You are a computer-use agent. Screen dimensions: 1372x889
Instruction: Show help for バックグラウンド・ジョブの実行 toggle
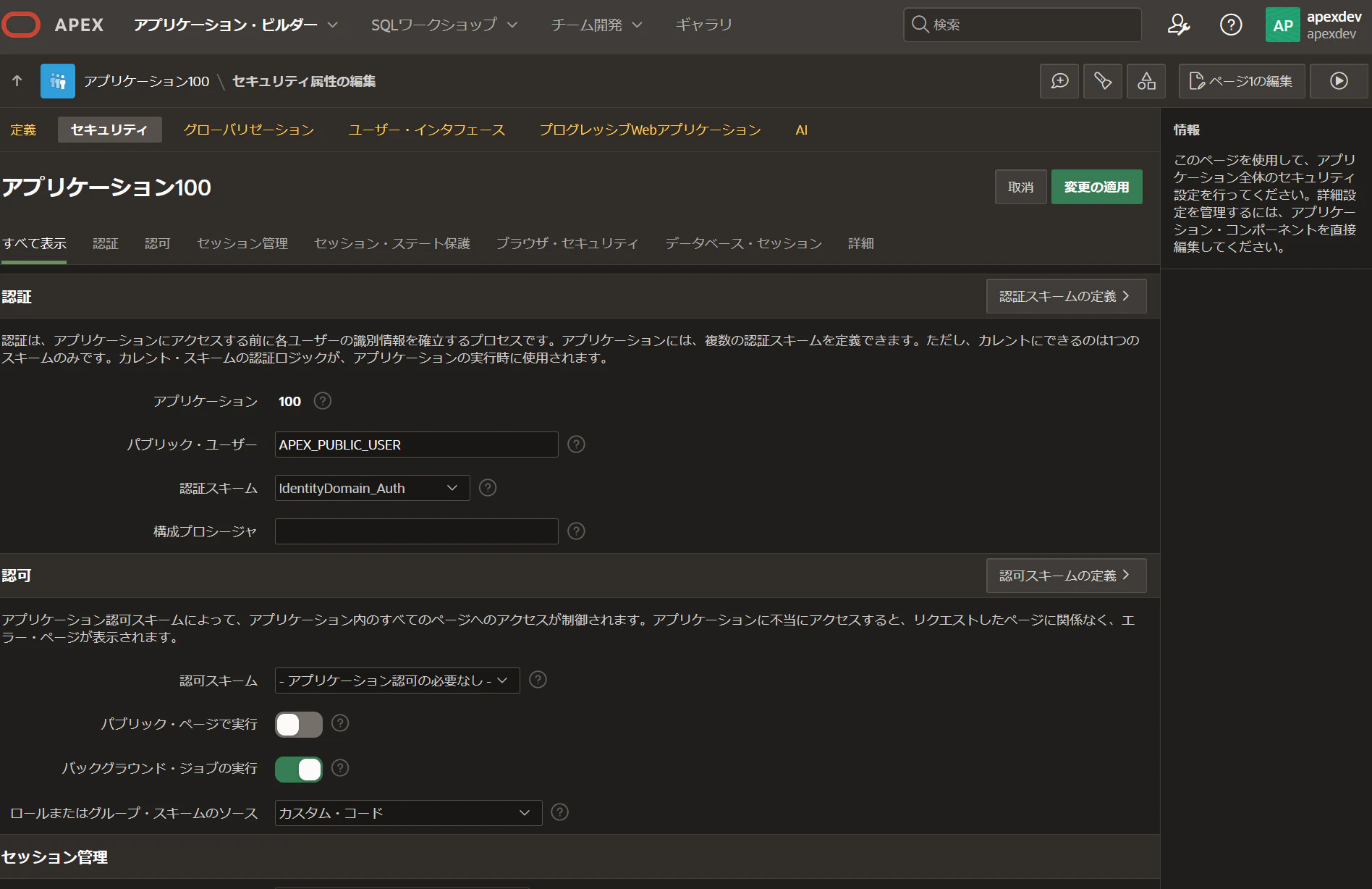(340, 768)
